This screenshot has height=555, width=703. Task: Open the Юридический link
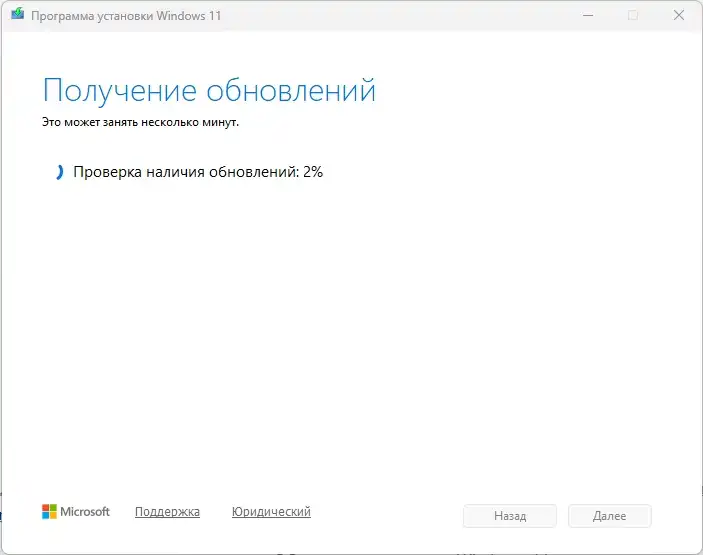[271, 512]
